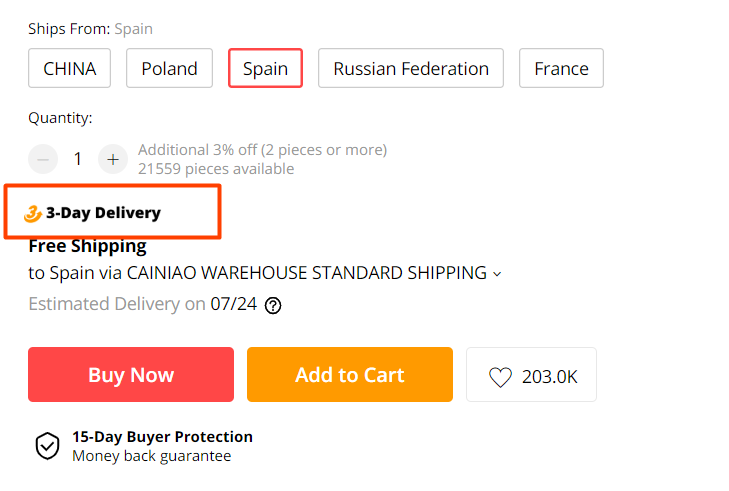Click the buyer protection shield icon
The width and height of the screenshot is (729, 491).
(x=47, y=446)
